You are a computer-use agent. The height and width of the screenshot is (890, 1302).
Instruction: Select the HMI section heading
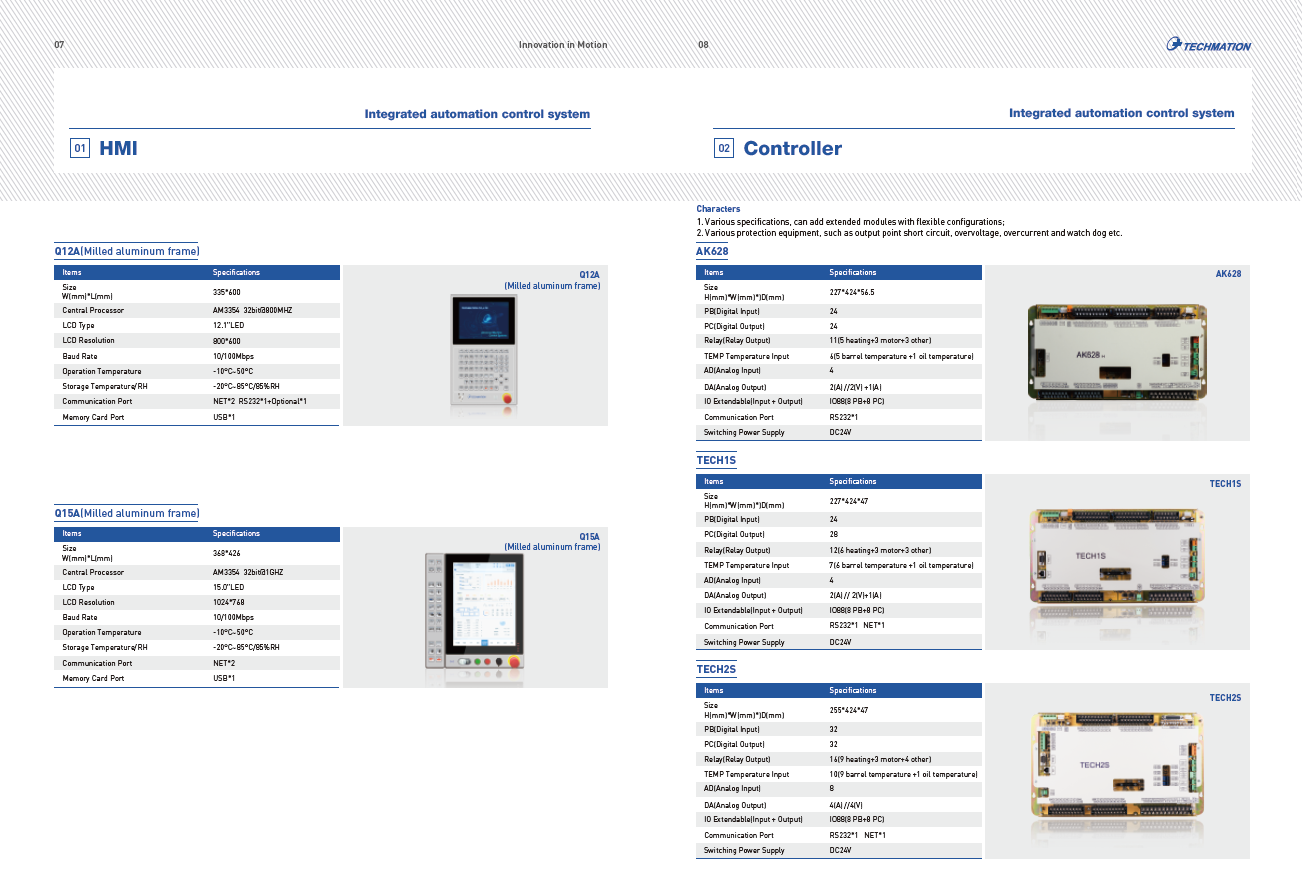click(x=118, y=149)
